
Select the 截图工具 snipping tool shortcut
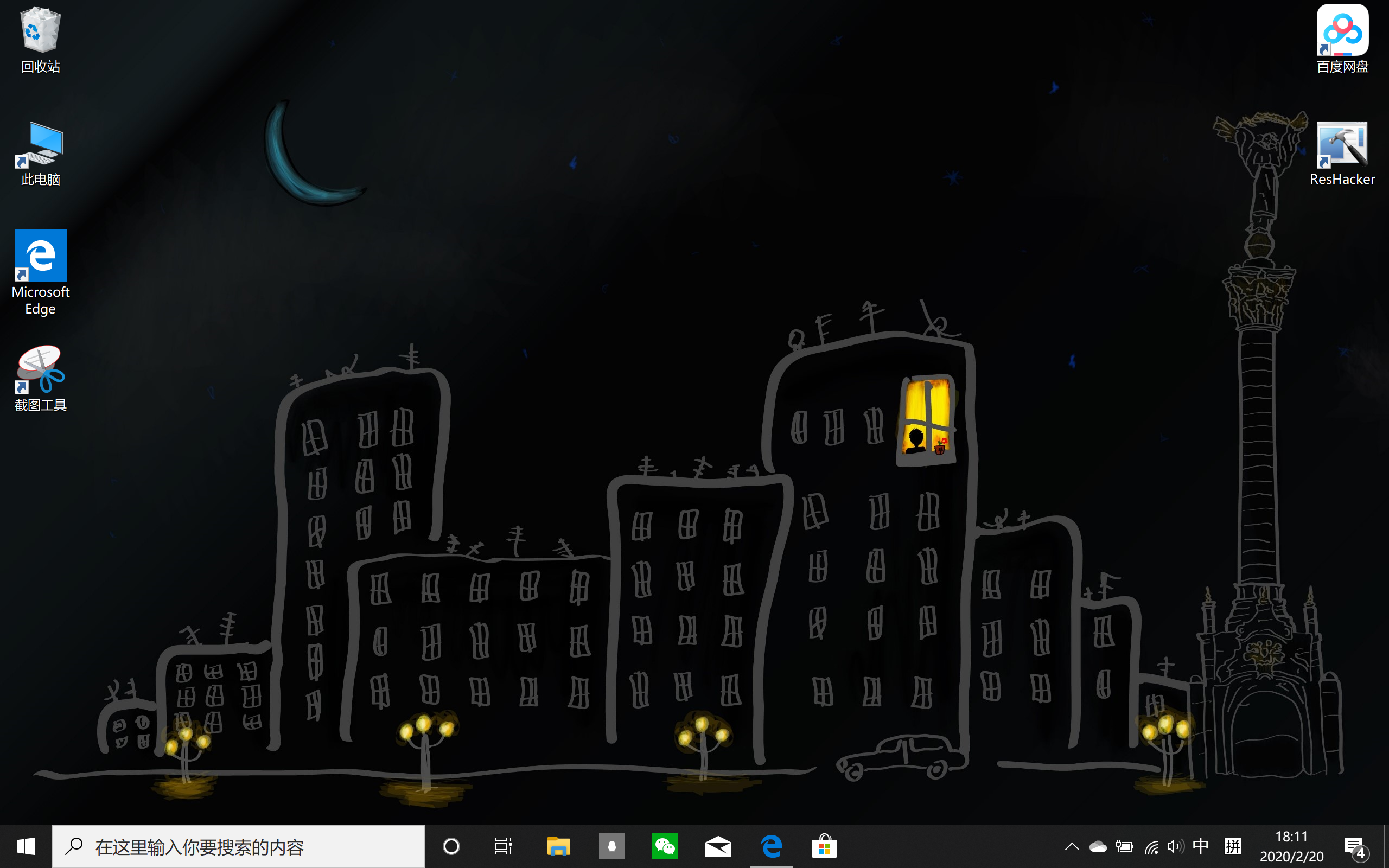click(40, 379)
